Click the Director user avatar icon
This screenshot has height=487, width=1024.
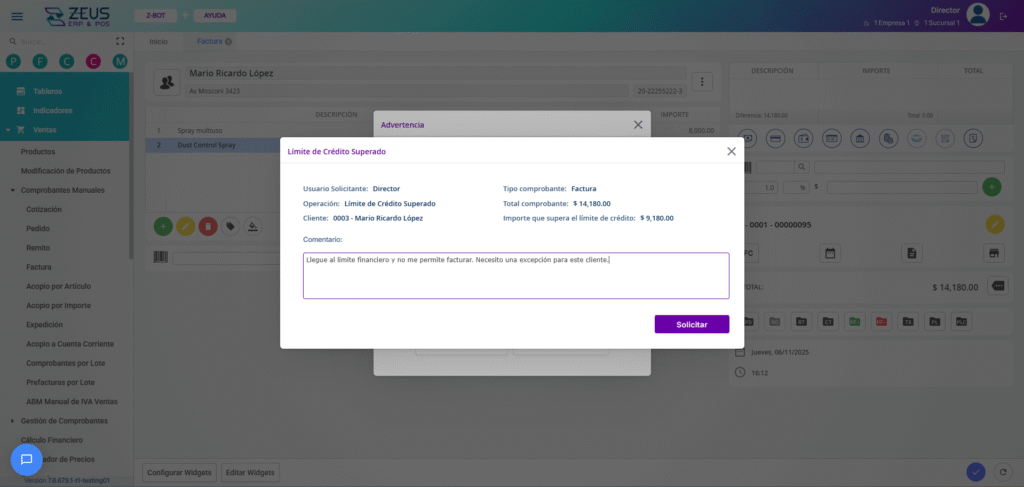979,14
